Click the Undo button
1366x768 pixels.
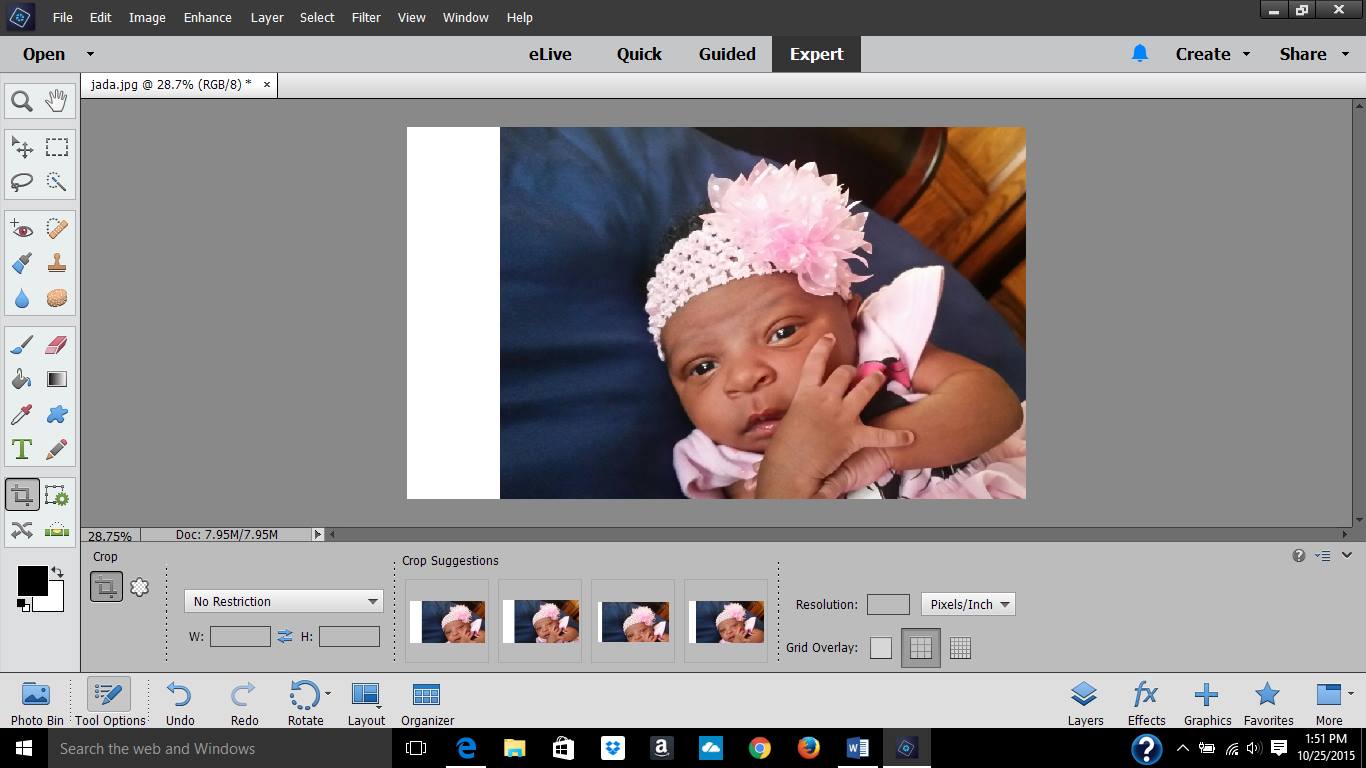[180, 703]
